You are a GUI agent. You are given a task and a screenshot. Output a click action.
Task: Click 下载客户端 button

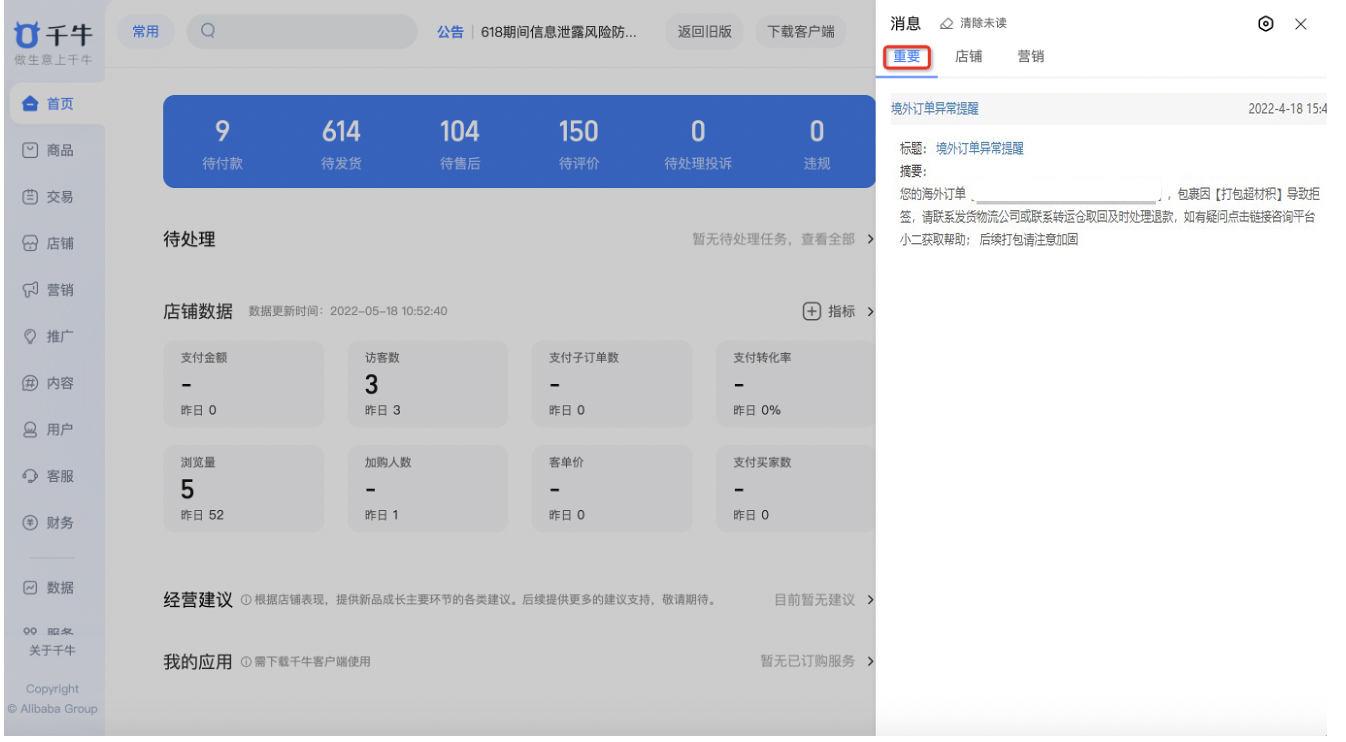(x=801, y=31)
